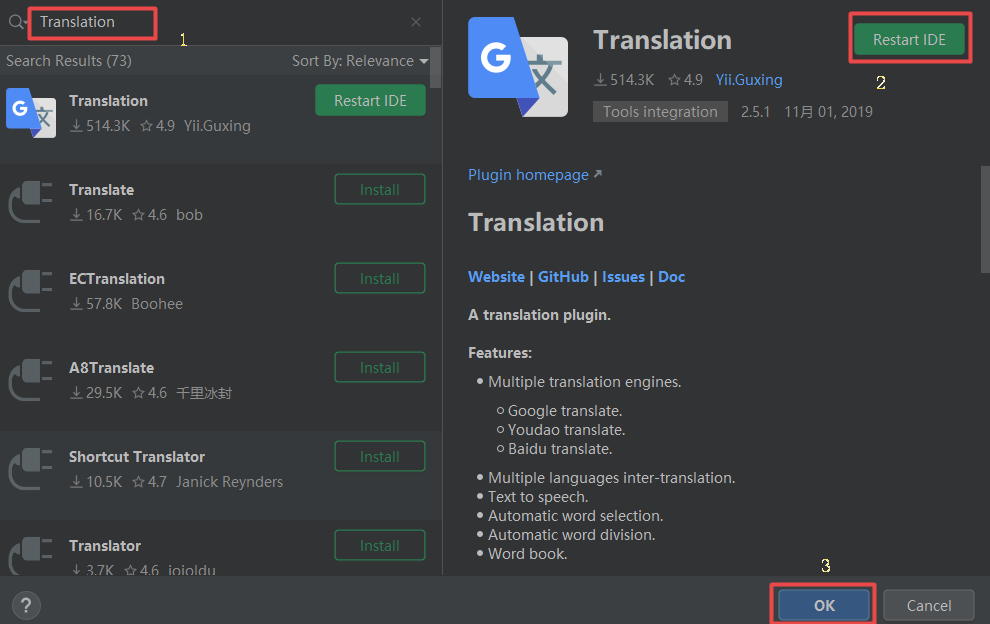Click the Boohee author text
990x624 pixels.
point(157,304)
